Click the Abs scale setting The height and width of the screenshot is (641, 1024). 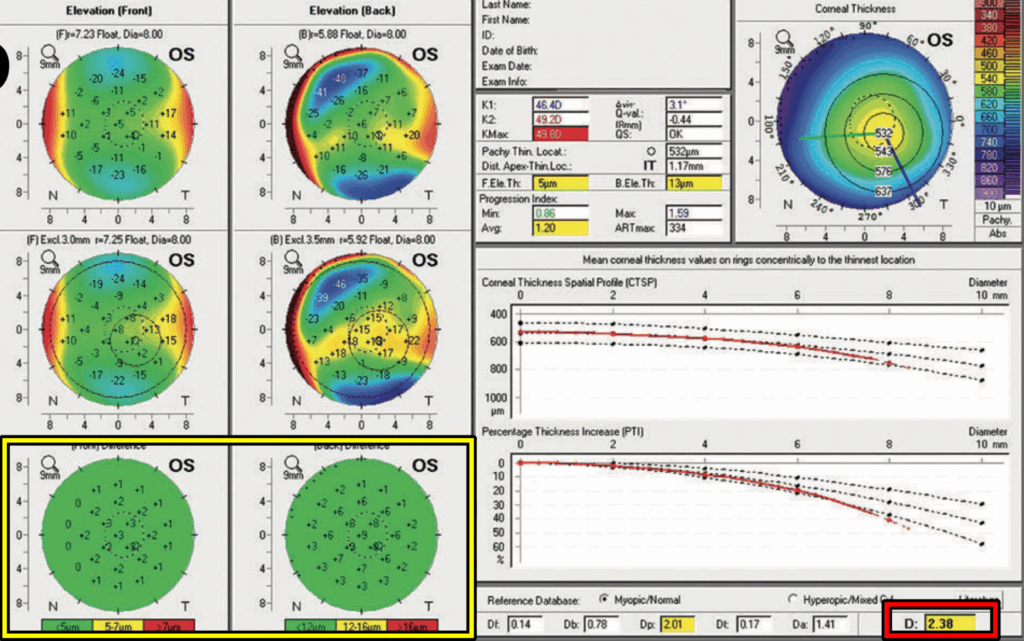pyautogui.click(x=999, y=233)
